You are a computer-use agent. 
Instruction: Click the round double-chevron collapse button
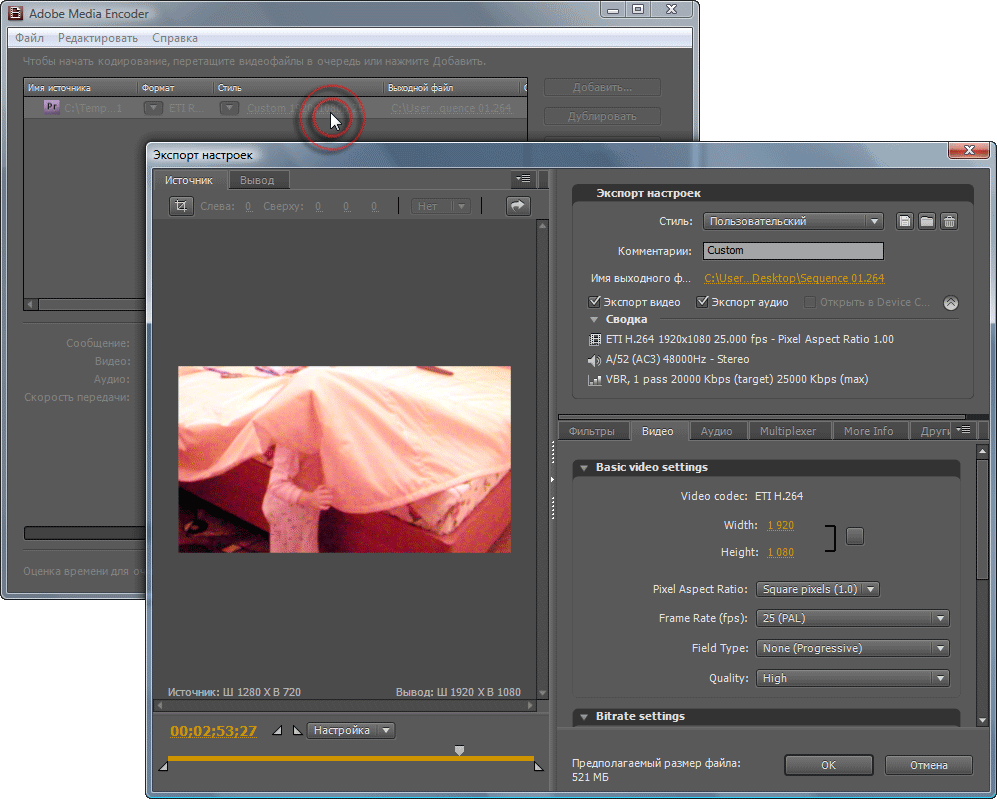950,302
